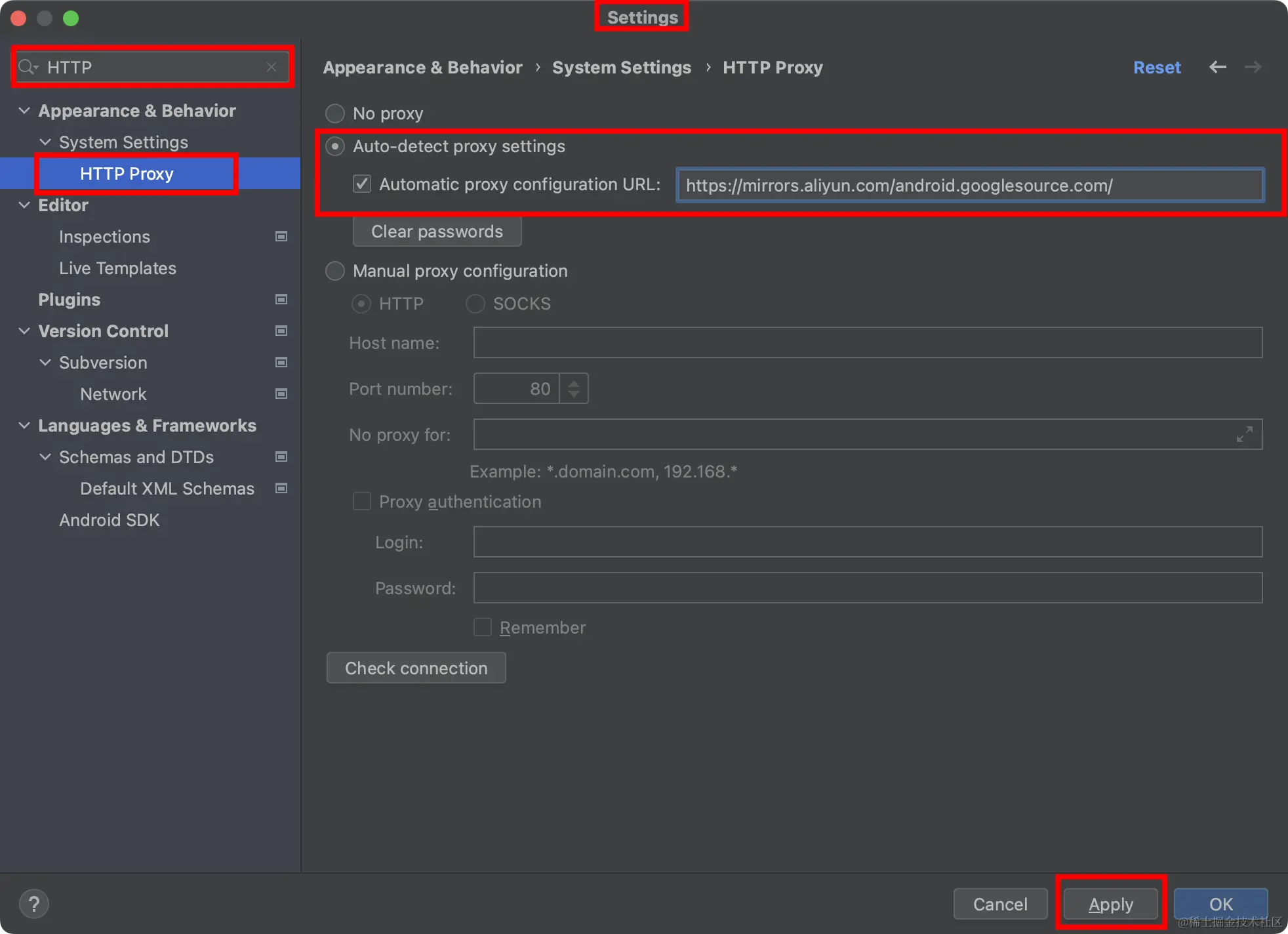Click the help question mark icon
Viewport: 1288px width, 934px height.
click(x=34, y=904)
